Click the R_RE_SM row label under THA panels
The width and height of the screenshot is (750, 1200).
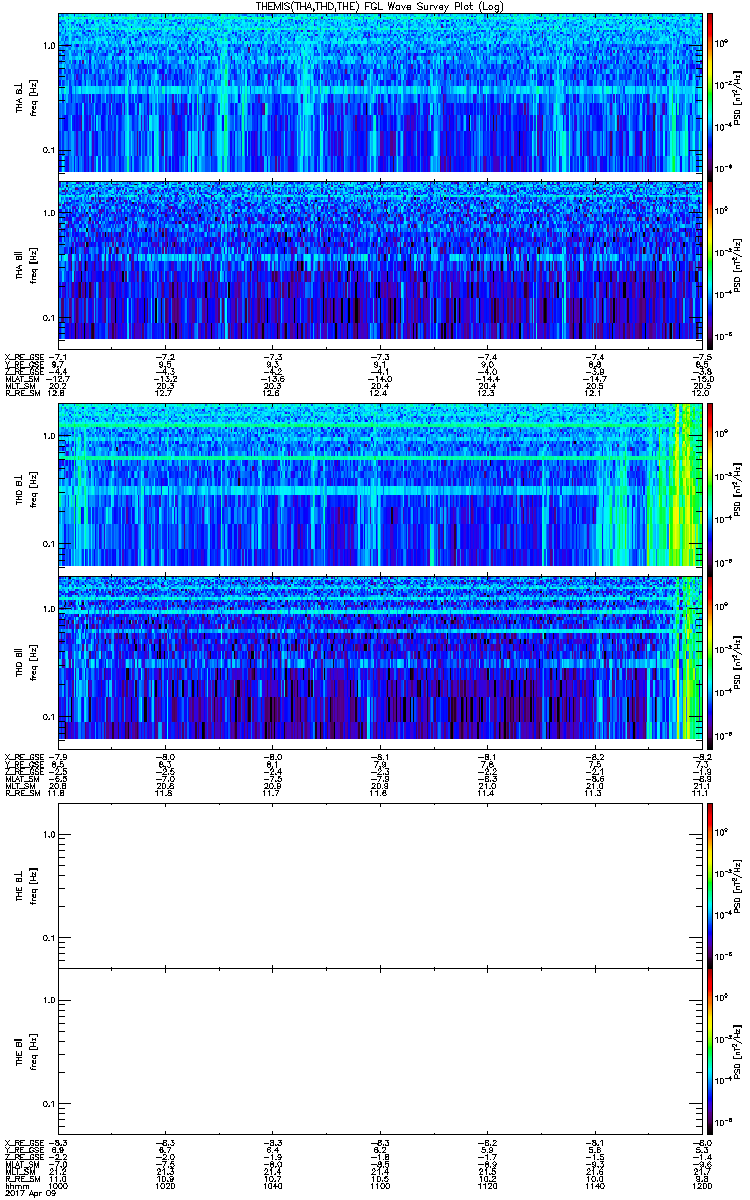[24, 393]
